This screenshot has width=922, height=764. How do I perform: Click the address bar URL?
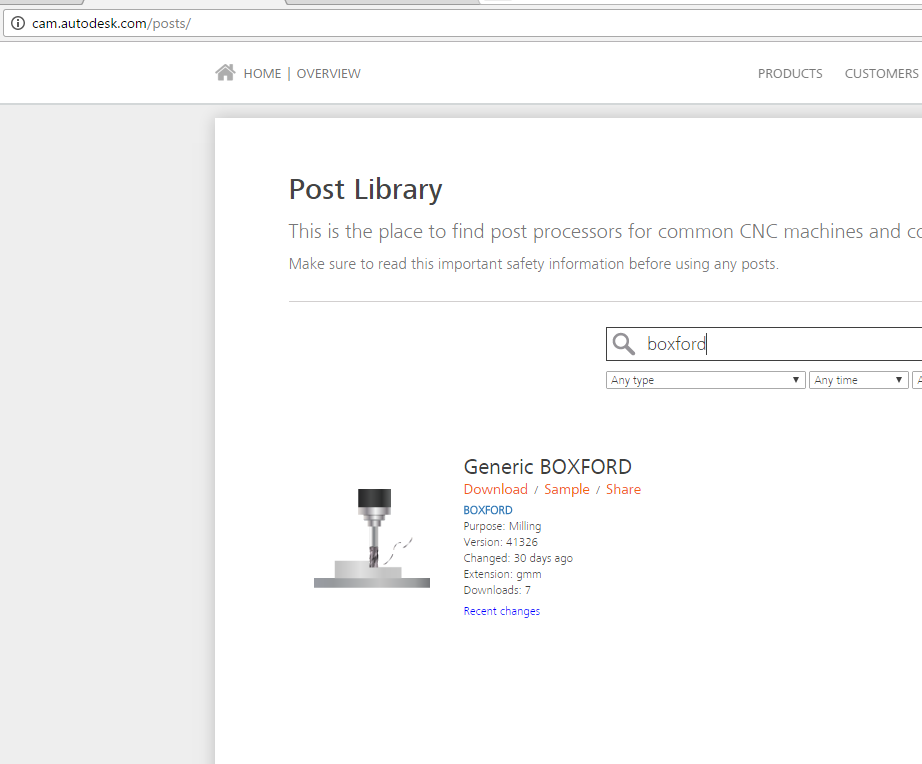111,24
